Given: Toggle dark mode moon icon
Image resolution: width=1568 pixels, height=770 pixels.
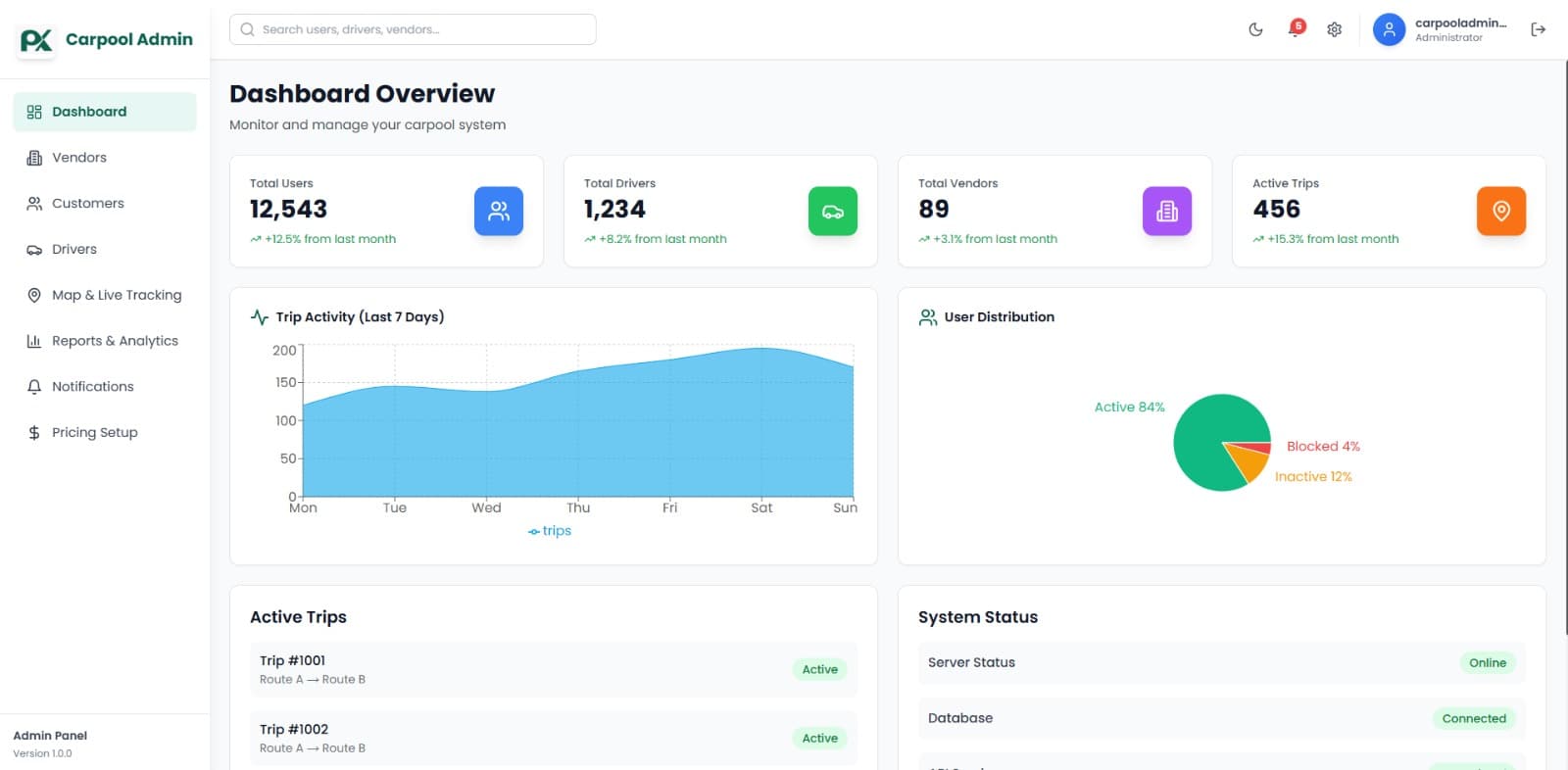Looking at the screenshot, I should (1255, 29).
